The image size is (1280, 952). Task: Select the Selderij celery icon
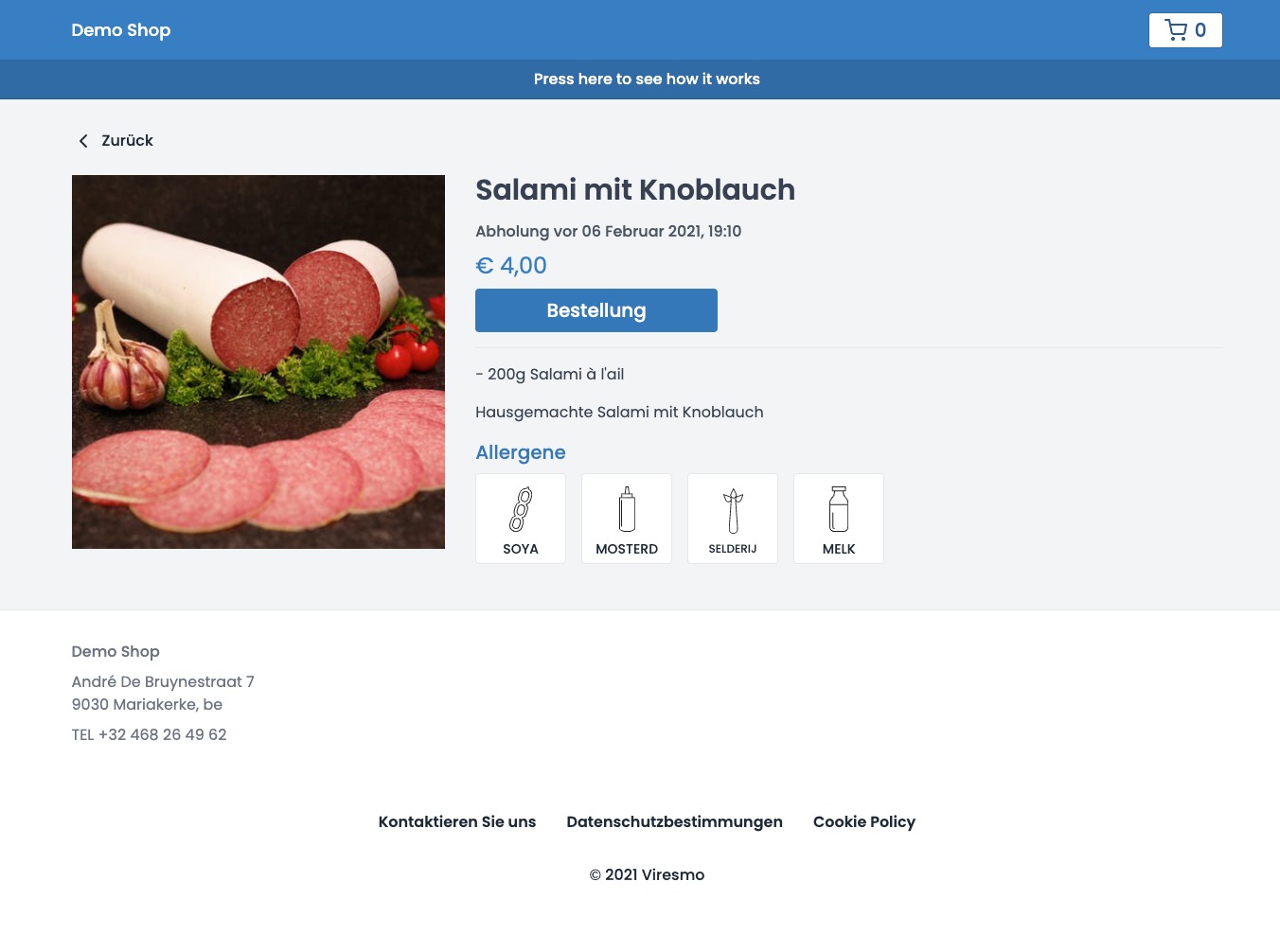(733, 510)
